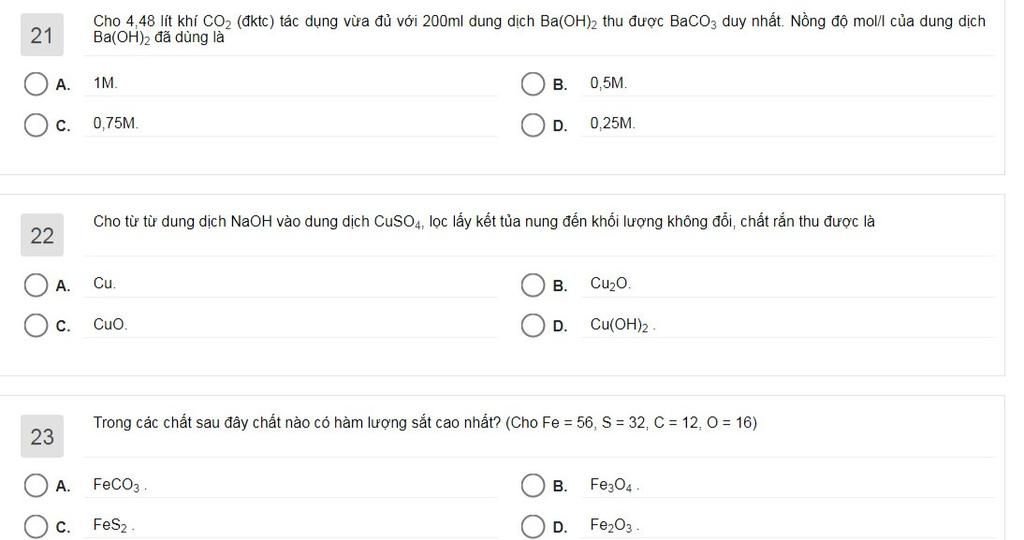
Task: Click the 'CuO' answer text
Action: pyautogui.click(x=110, y=325)
